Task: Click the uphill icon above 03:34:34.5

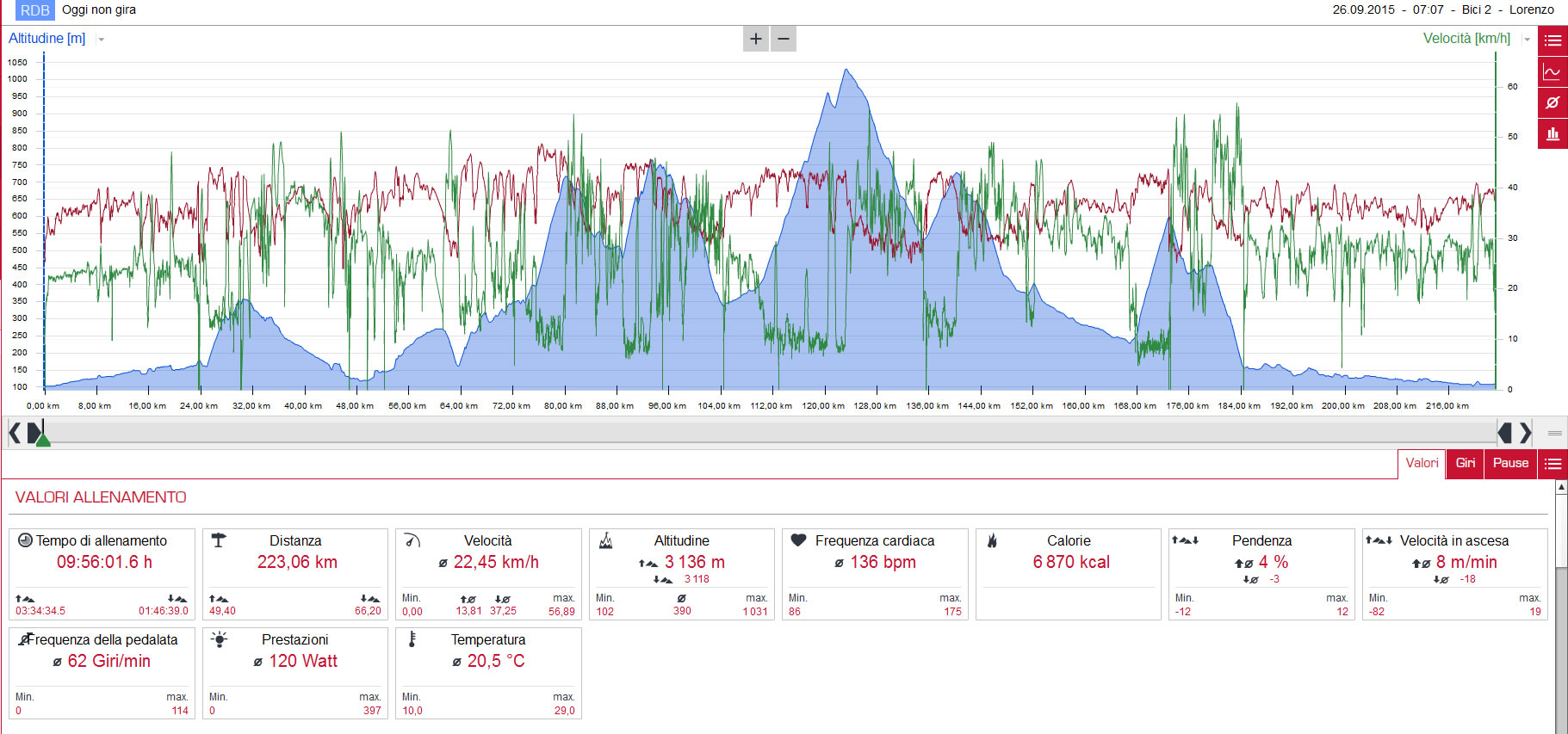Action: (25, 598)
